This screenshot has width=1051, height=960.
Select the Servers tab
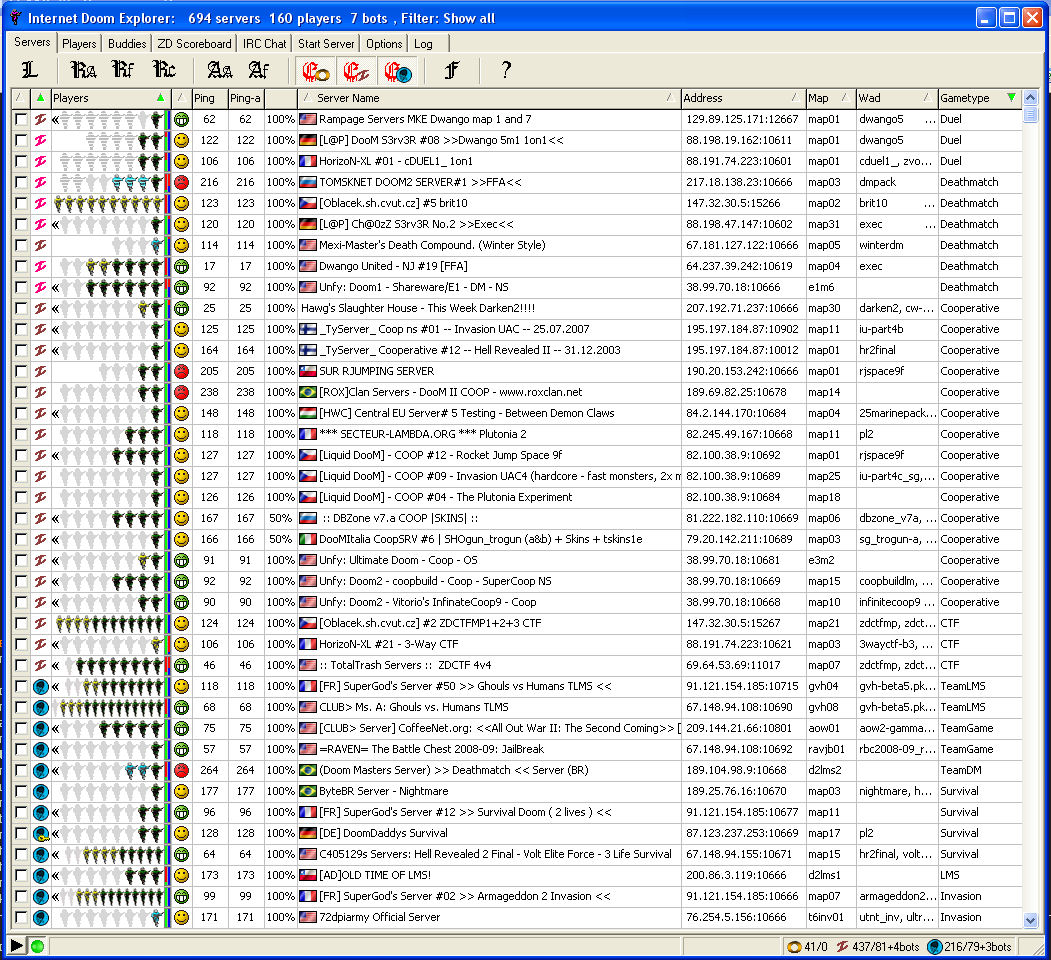[x=32, y=42]
